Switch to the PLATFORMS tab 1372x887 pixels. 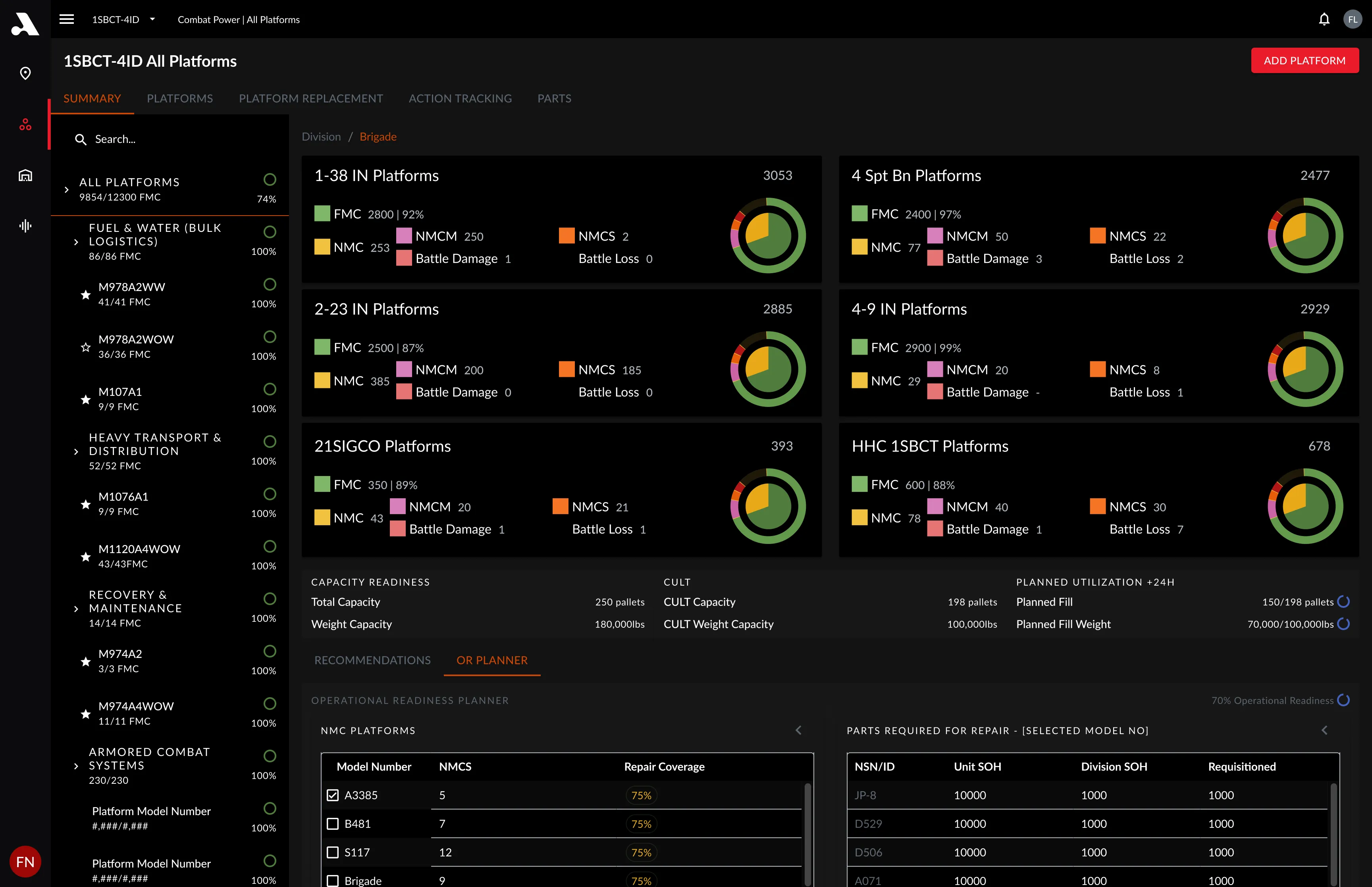pos(179,98)
